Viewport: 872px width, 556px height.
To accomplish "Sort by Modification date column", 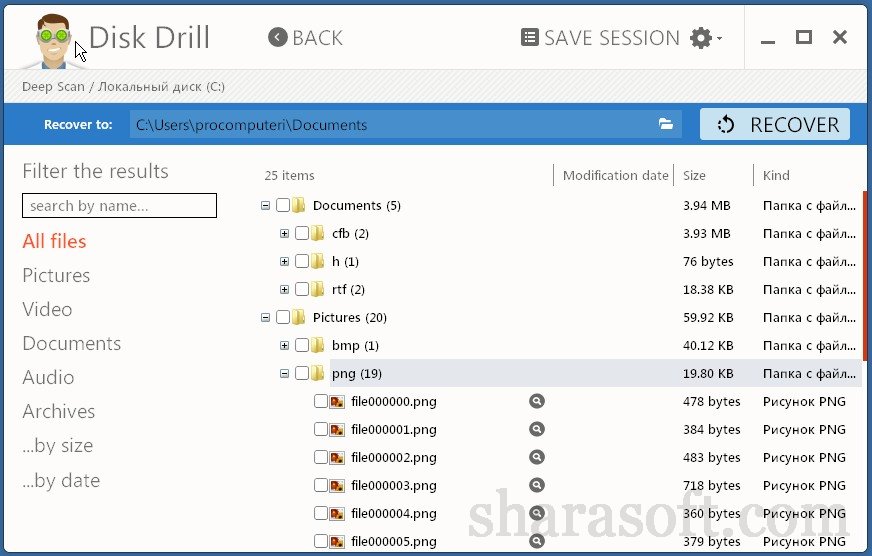I will point(615,176).
